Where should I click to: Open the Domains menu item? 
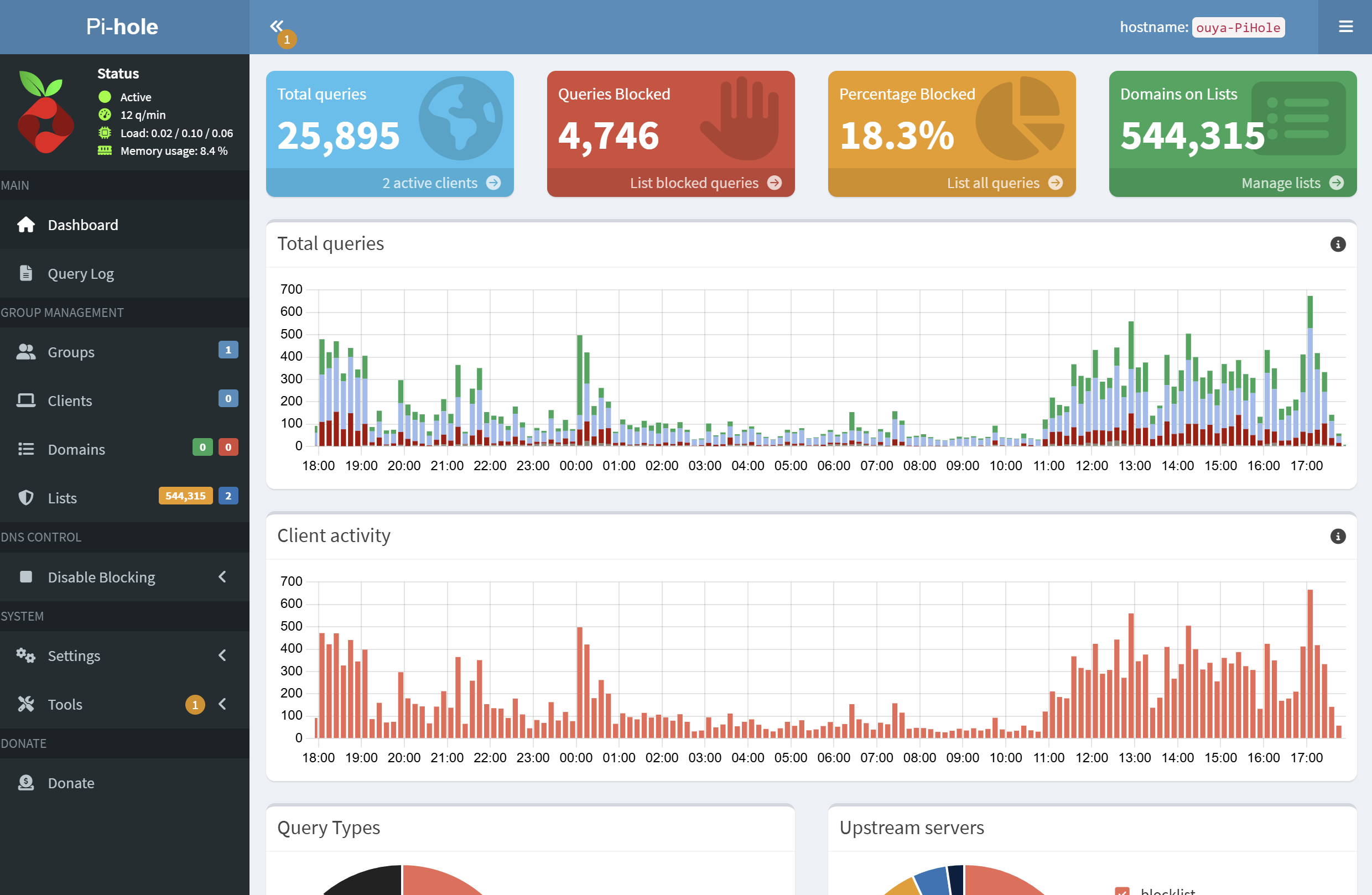[76, 450]
